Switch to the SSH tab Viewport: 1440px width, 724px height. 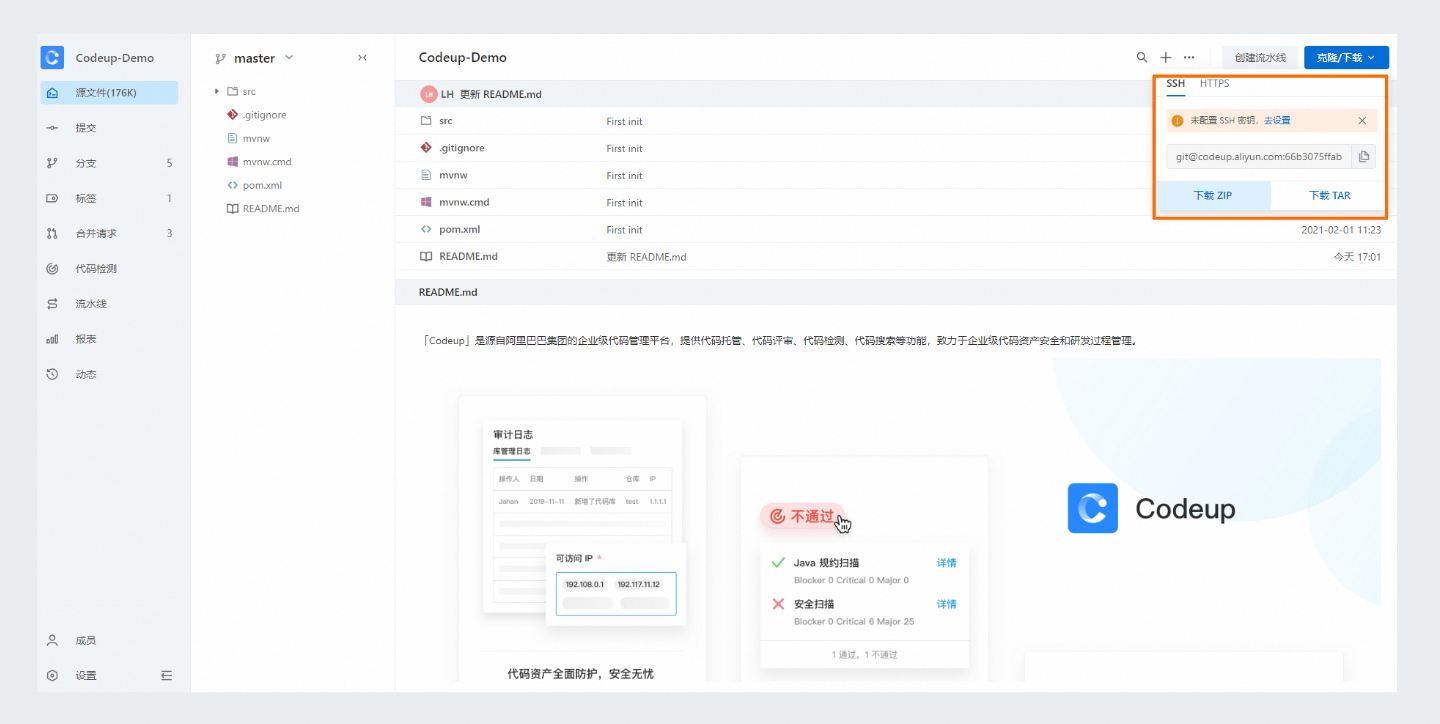[x=1175, y=84]
